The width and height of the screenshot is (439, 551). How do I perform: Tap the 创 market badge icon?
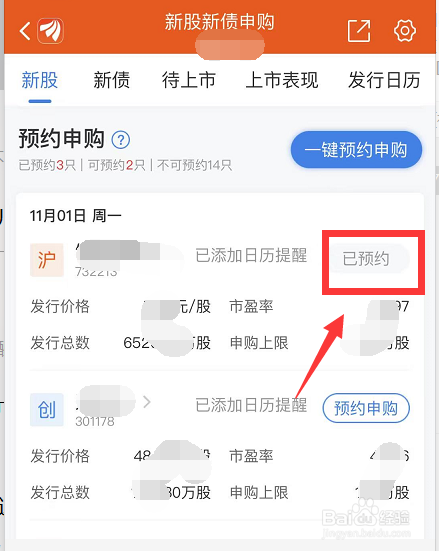tap(47, 409)
